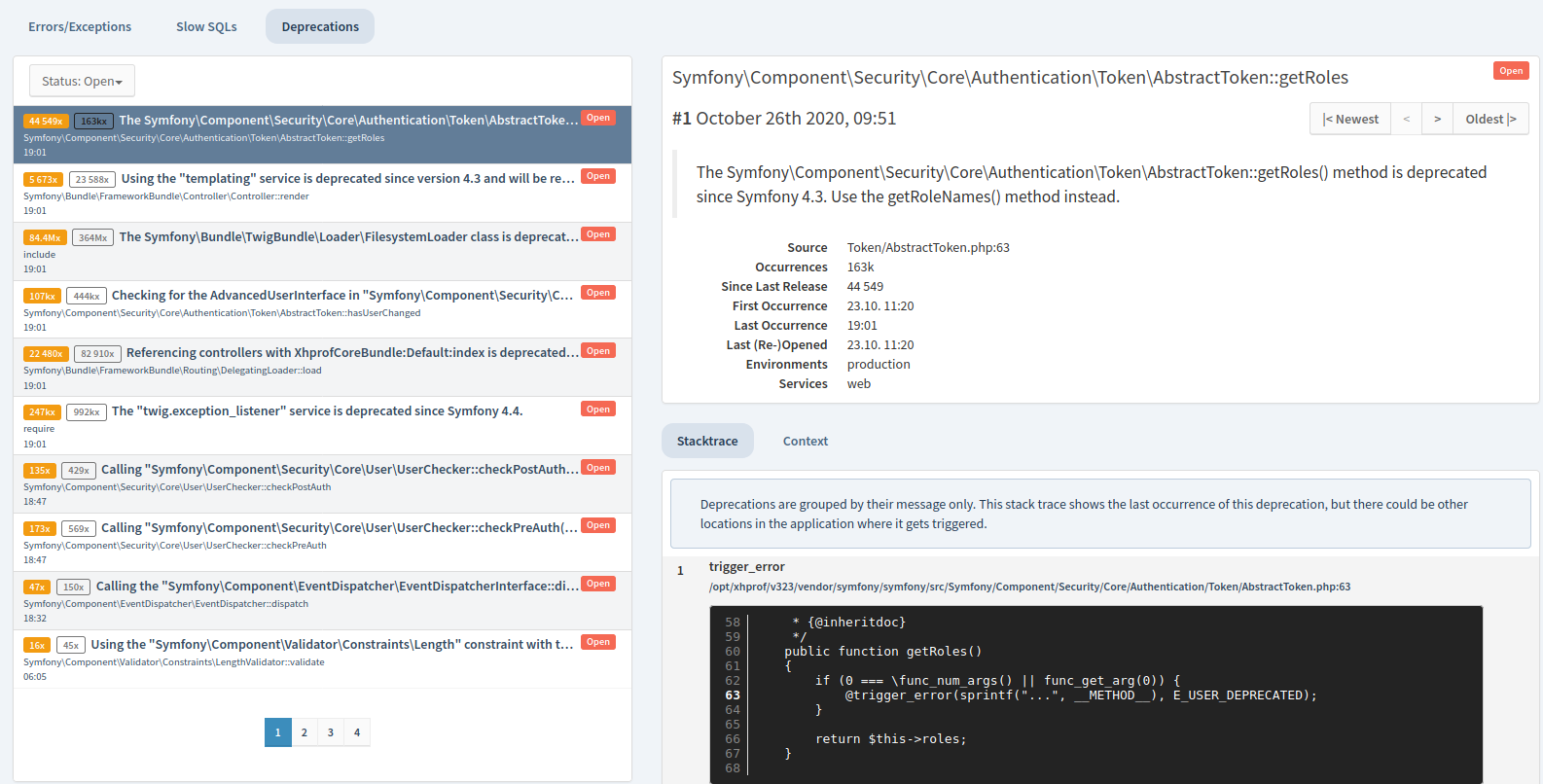Click the AbstractToken.php:63 file path in stacktrace
Screen dimensions: 1543x784
coord(1029,587)
